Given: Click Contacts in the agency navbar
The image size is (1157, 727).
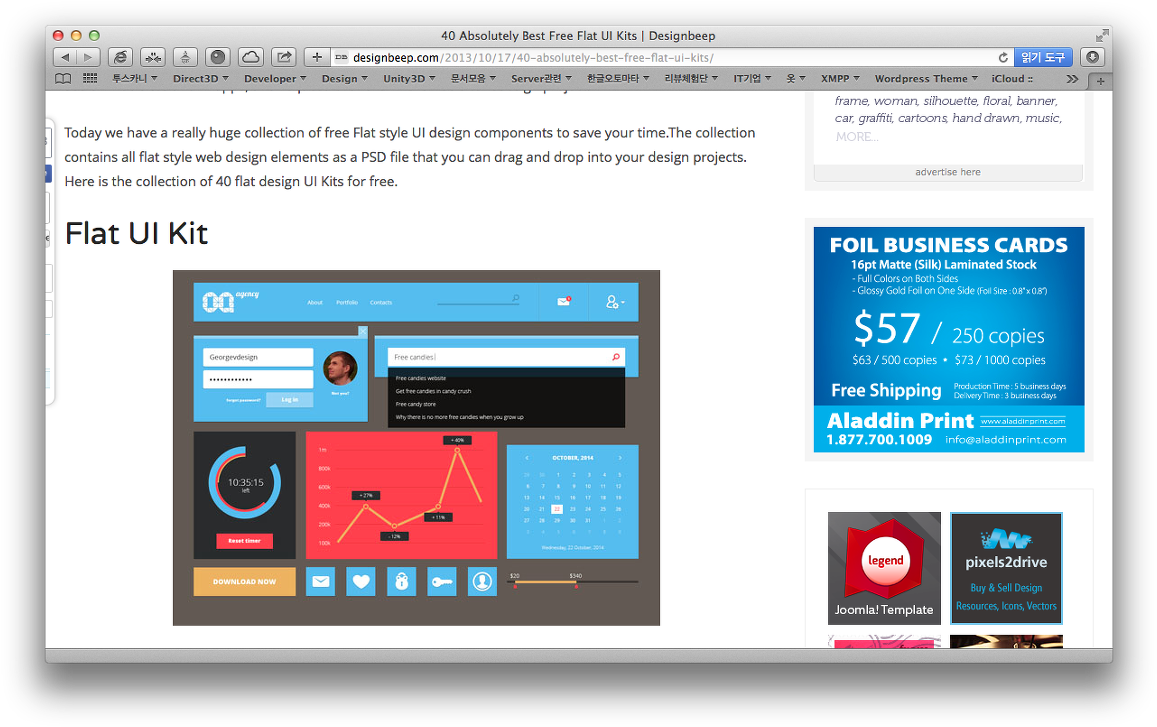Looking at the screenshot, I should point(381,302).
